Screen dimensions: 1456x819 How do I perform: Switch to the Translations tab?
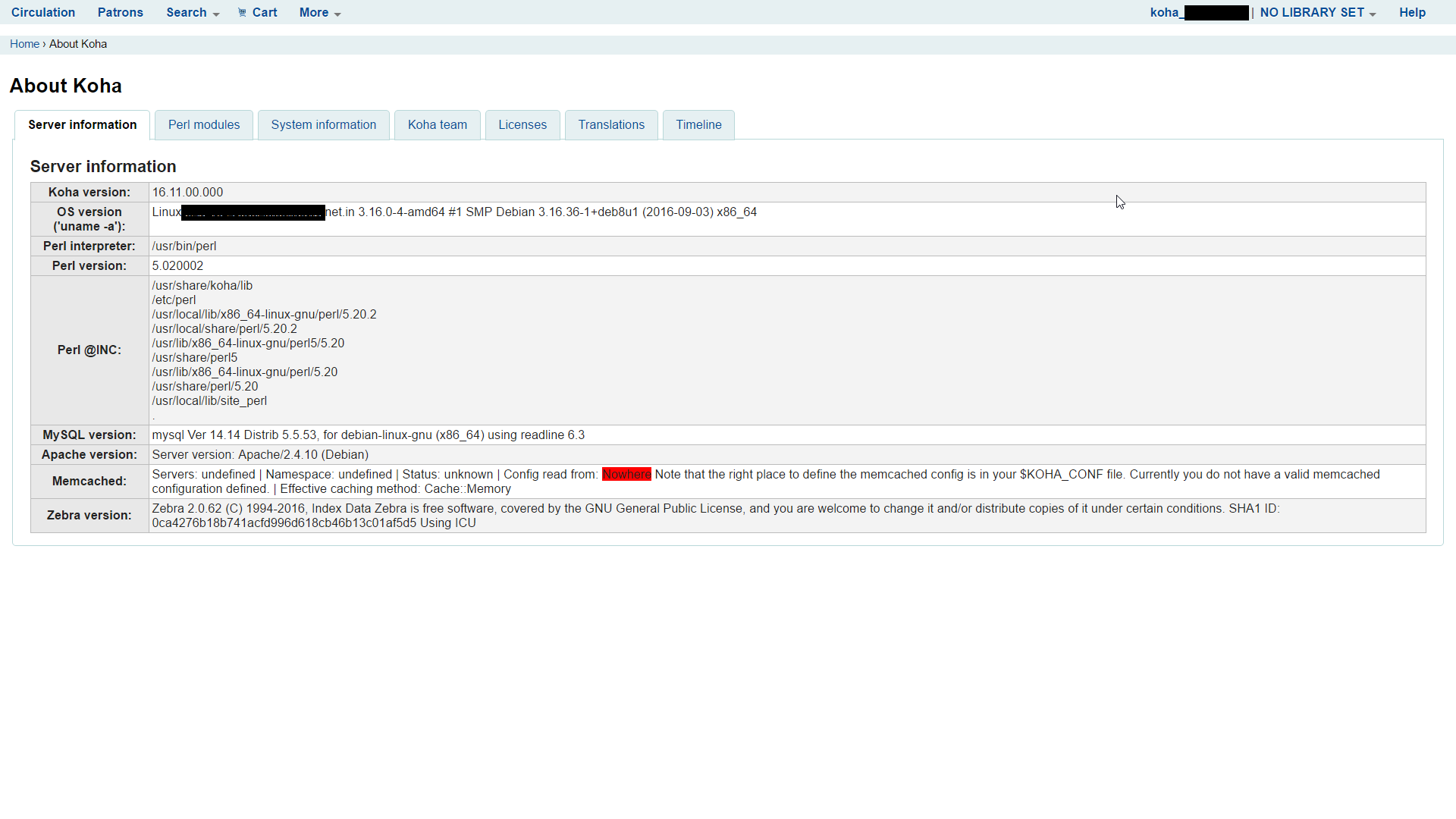(611, 125)
